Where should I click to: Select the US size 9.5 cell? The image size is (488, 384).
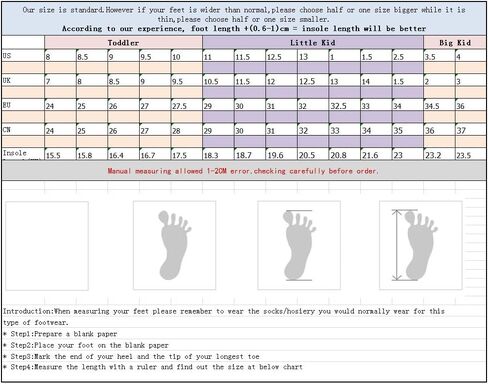pyautogui.click(x=155, y=56)
